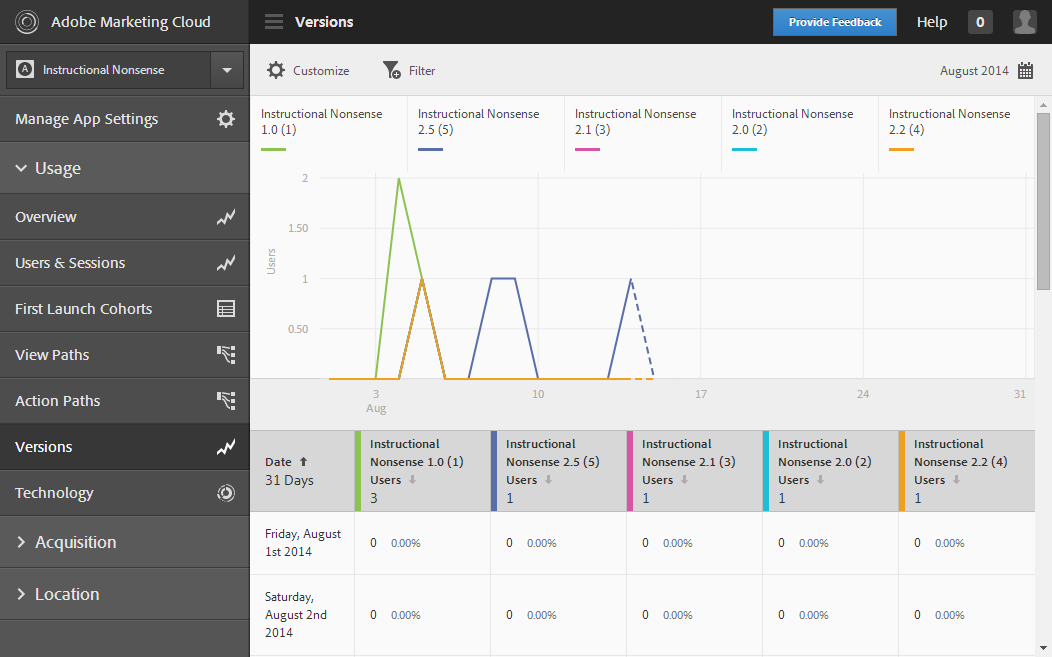Open the Instructional Nonsense app dropdown arrow

pos(227,70)
